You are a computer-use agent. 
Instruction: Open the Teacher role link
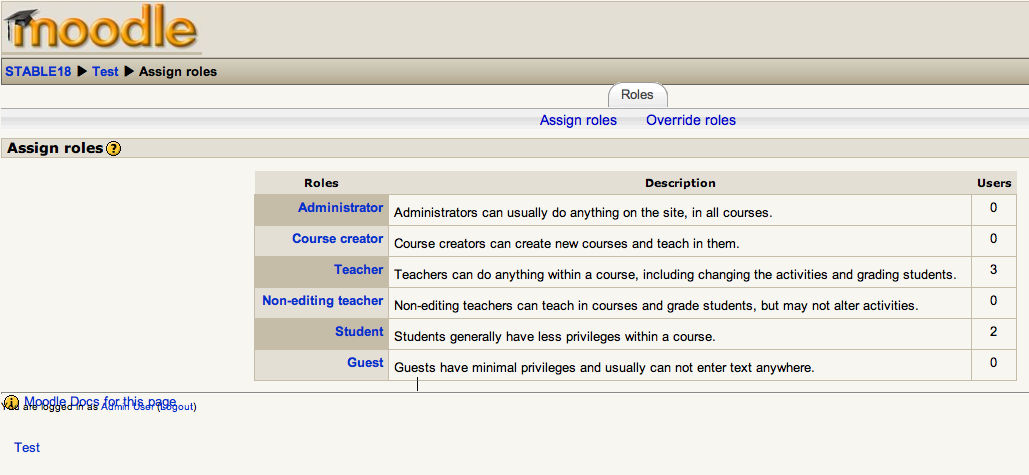(359, 269)
